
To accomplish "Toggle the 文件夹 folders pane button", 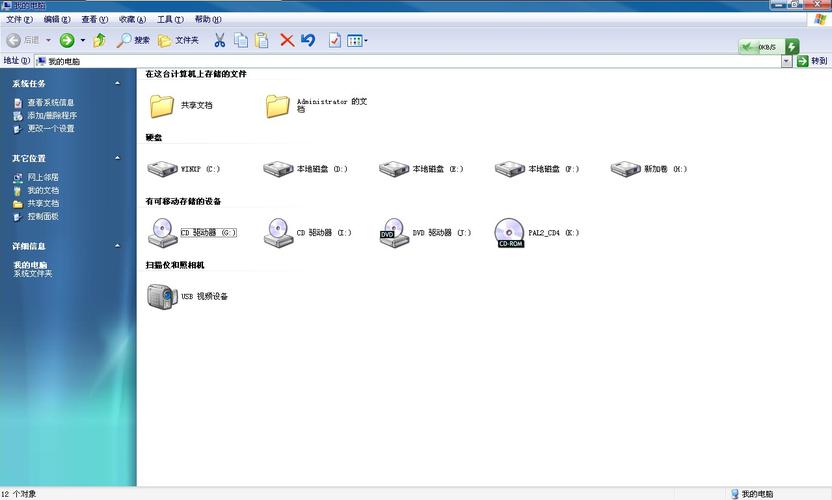I will tap(178, 40).
